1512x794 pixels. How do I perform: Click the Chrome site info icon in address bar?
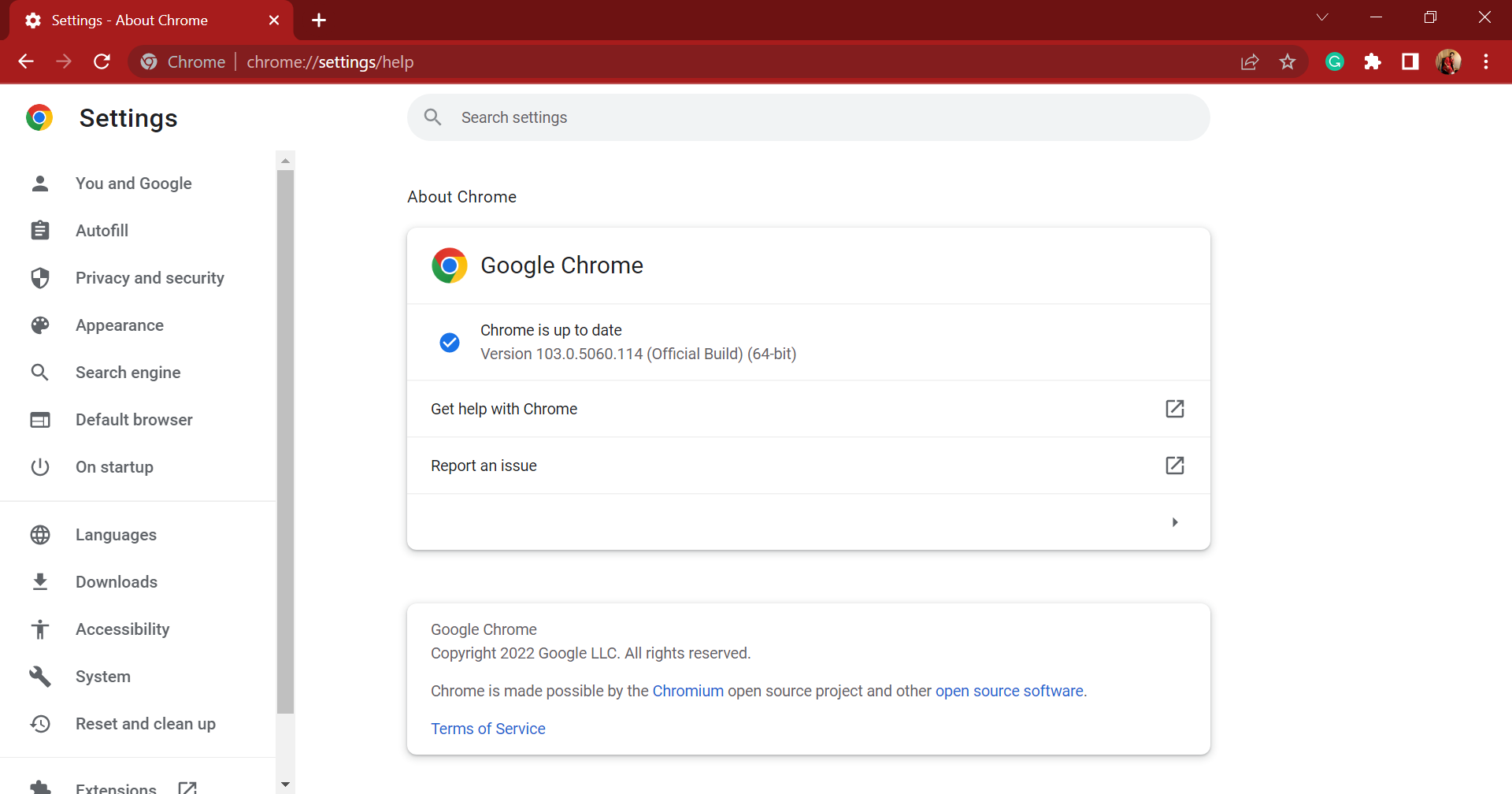(149, 61)
